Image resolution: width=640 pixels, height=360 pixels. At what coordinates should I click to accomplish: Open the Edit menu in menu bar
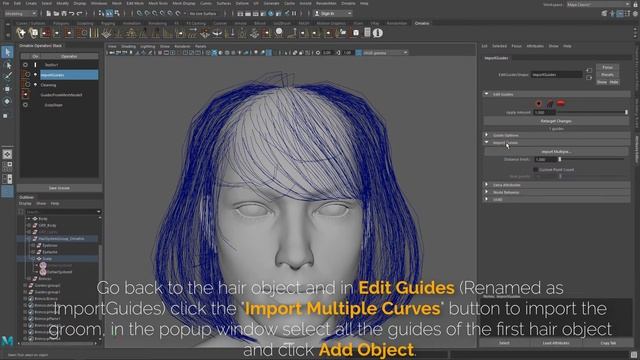(18, 3)
